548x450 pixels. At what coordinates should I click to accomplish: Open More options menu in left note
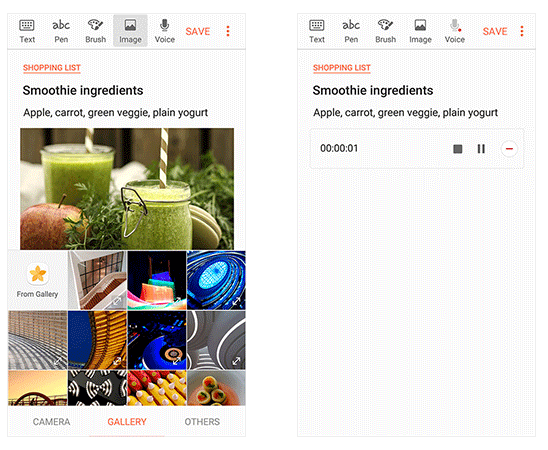228,31
